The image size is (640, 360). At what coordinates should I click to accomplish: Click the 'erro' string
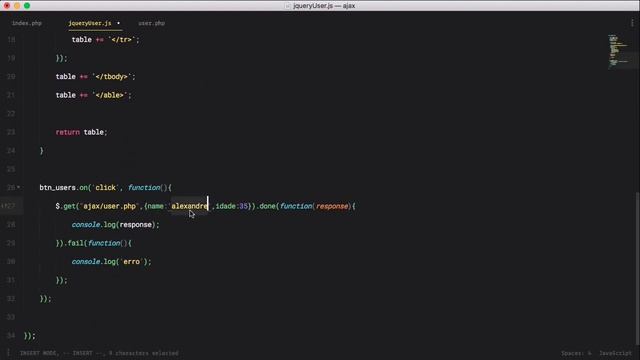click(x=131, y=262)
